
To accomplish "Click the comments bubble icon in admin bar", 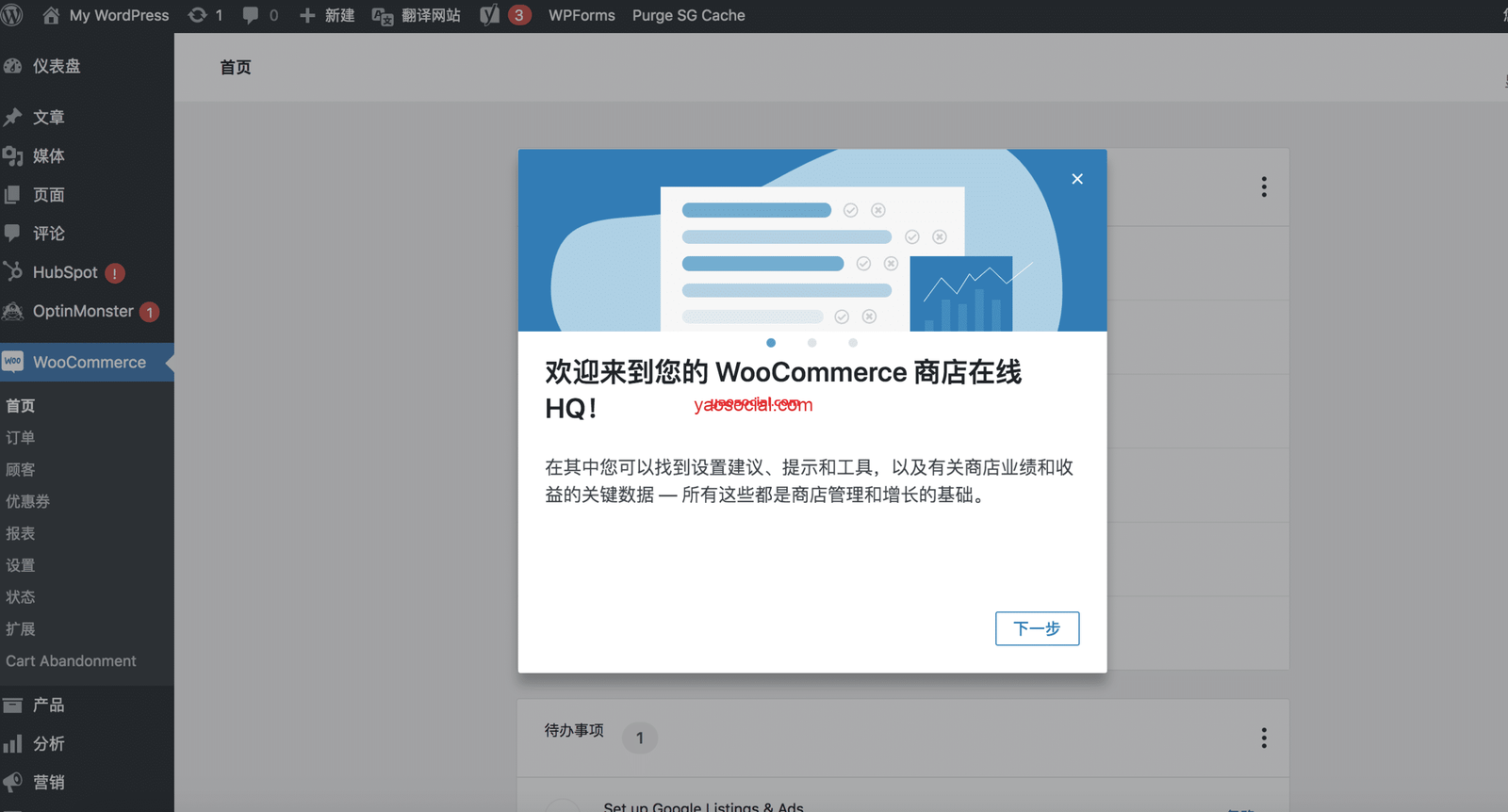I will [x=251, y=15].
